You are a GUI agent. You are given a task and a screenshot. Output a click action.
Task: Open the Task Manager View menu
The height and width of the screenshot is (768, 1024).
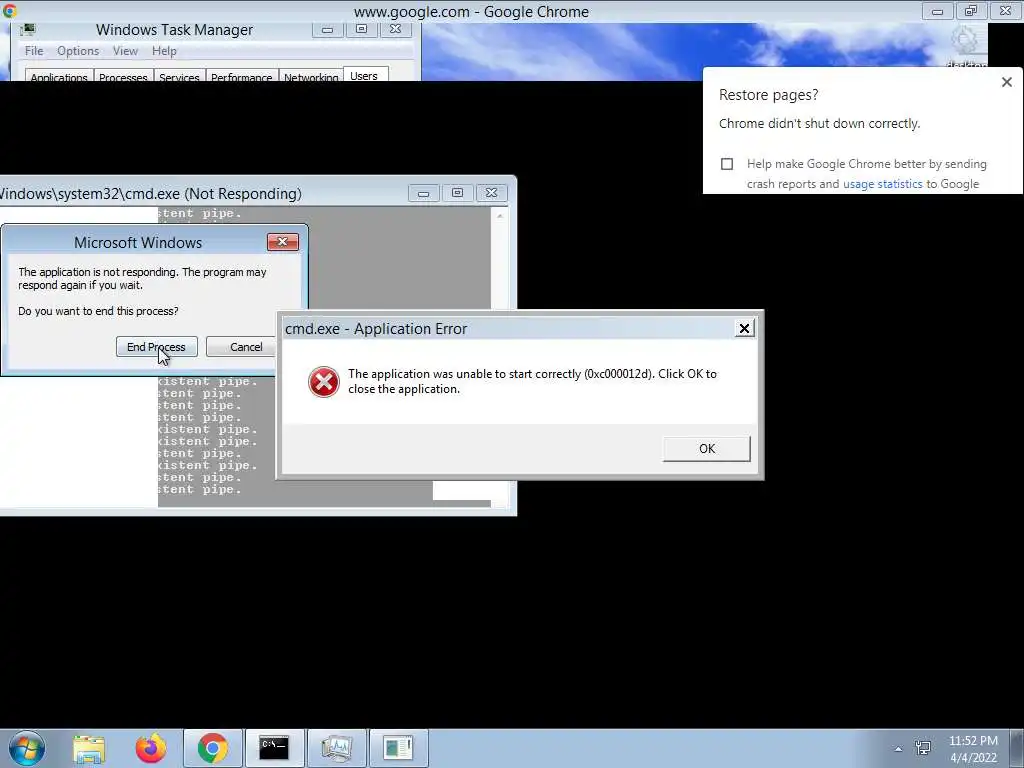[x=125, y=51]
